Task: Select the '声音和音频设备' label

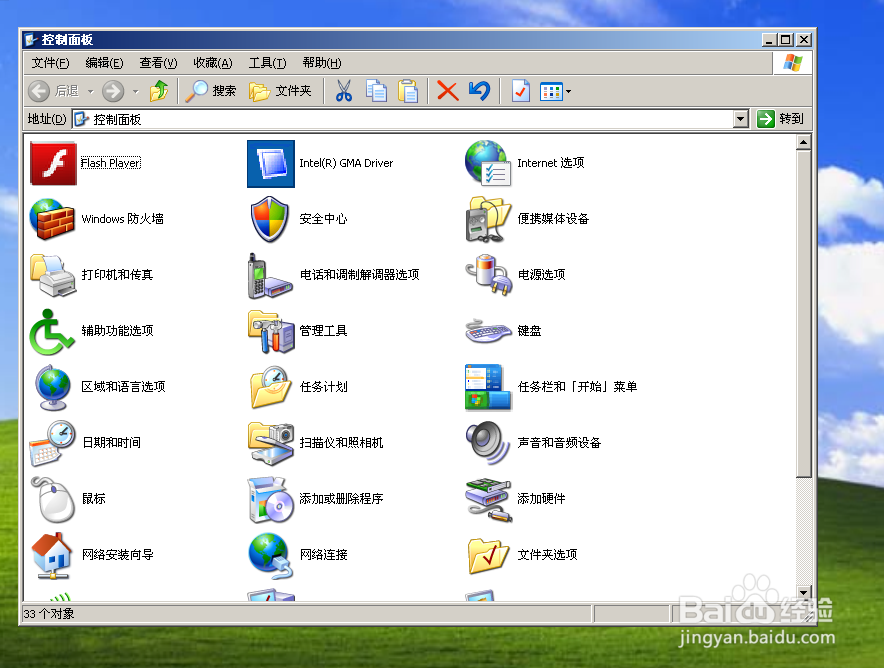Action: point(559,443)
